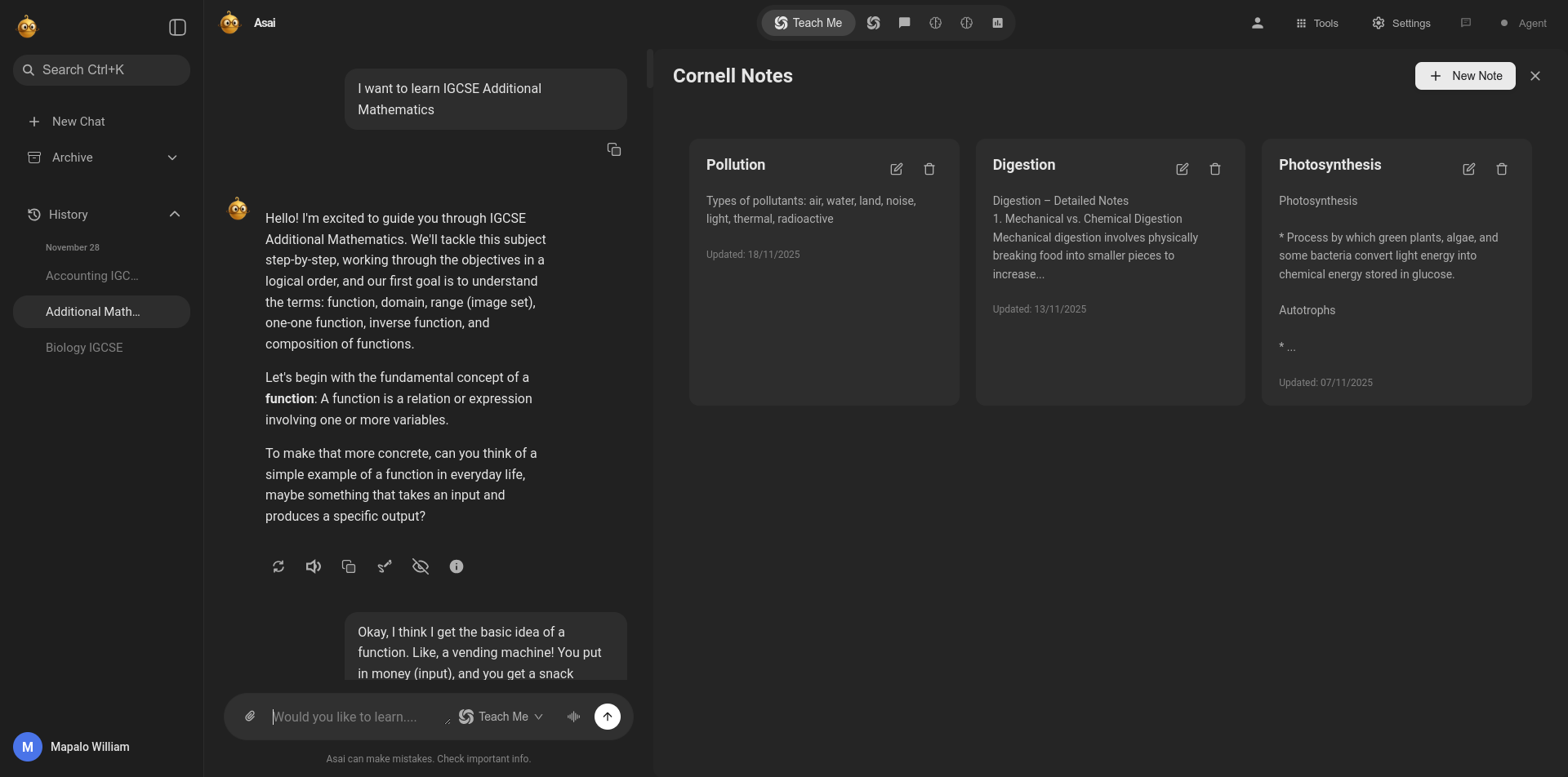Open the Teach Me mode dropdown in input
1568x777 pixels.
(x=501, y=717)
